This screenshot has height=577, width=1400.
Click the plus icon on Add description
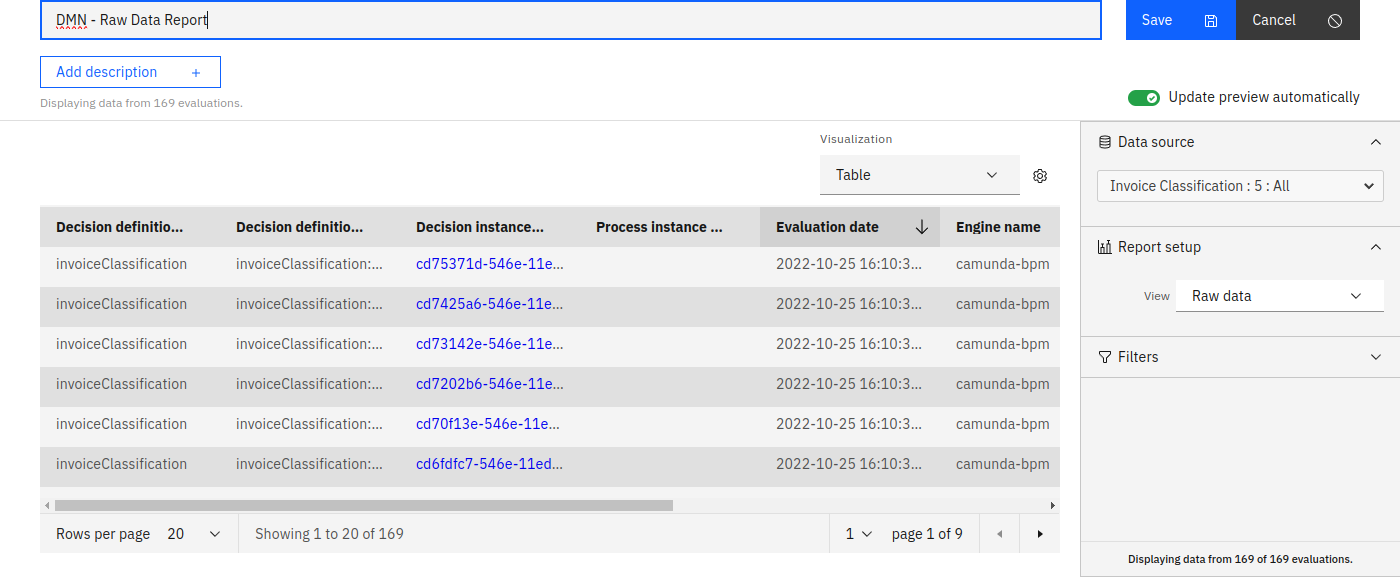(197, 71)
